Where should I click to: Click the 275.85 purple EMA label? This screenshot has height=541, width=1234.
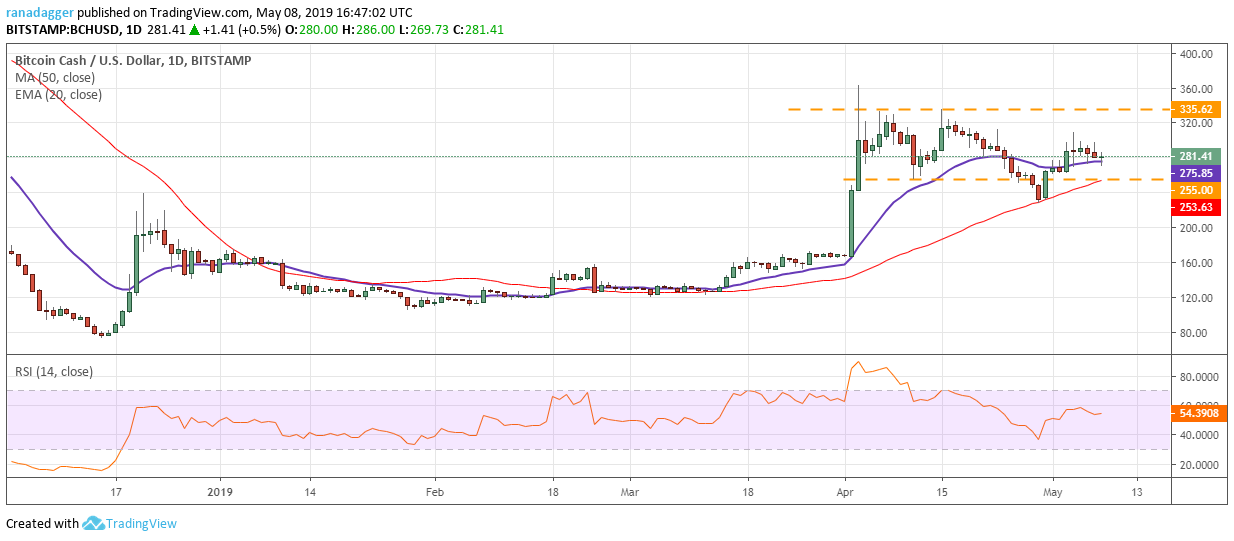1194,173
